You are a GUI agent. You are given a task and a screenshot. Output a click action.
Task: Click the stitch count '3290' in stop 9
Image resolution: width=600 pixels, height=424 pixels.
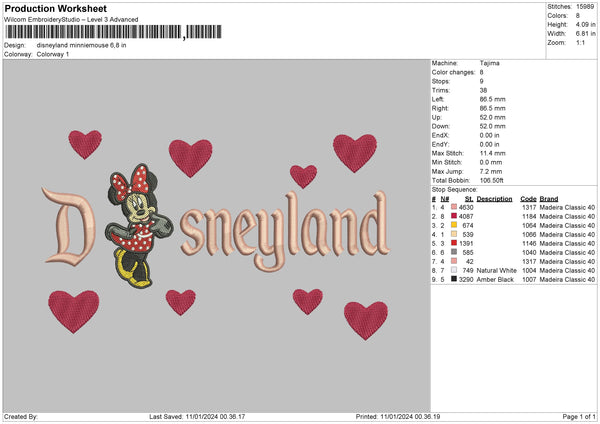coord(466,279)
